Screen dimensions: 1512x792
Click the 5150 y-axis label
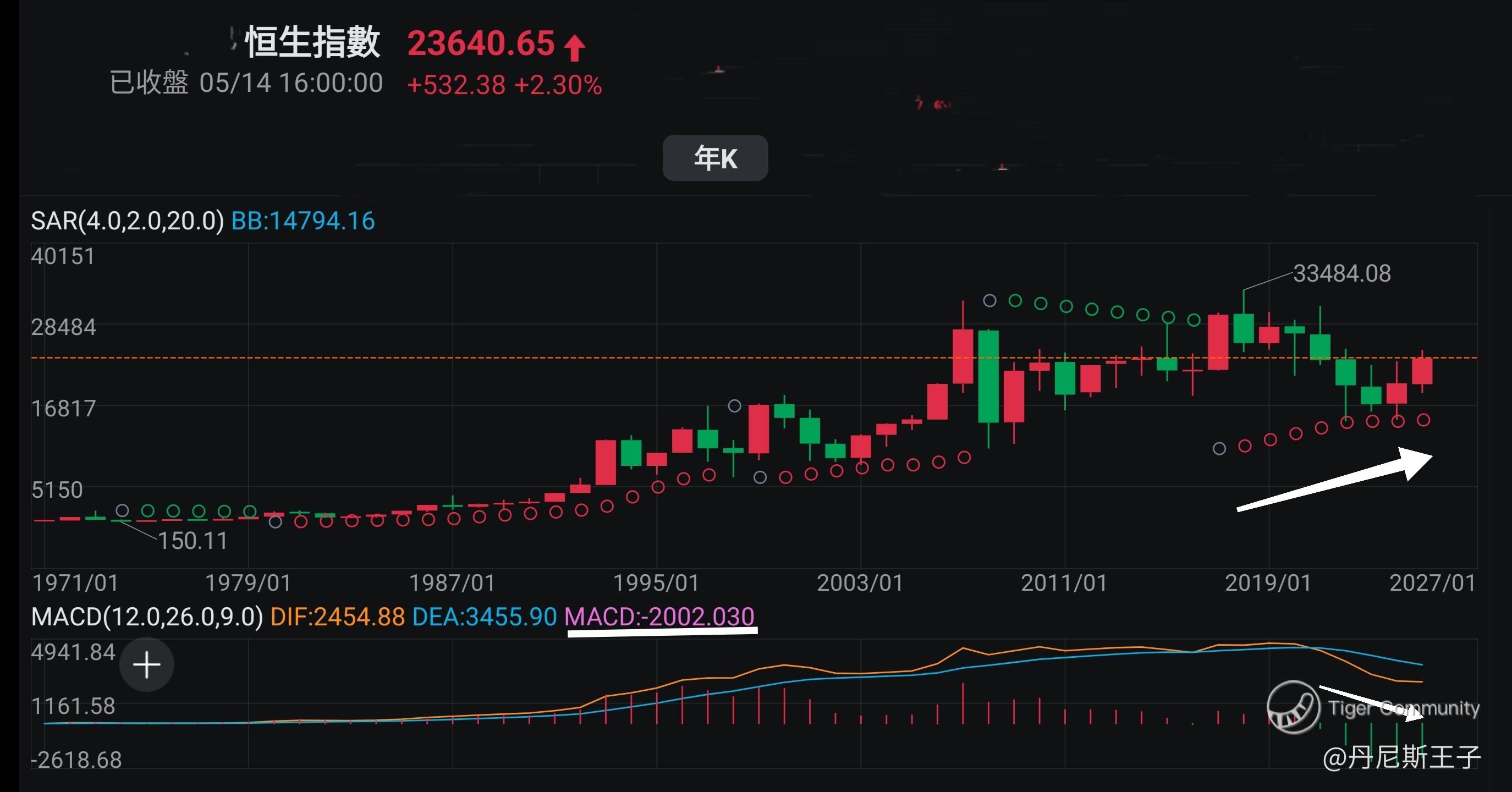tap(57, 490)
